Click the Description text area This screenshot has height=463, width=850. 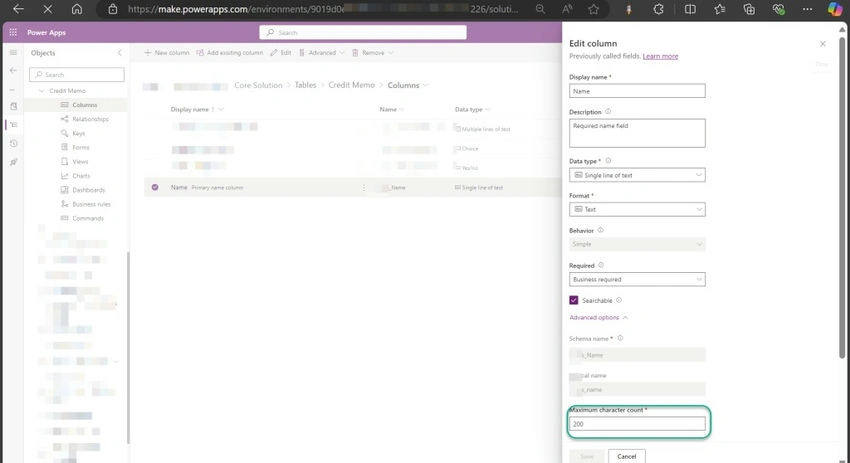[637, 133]
